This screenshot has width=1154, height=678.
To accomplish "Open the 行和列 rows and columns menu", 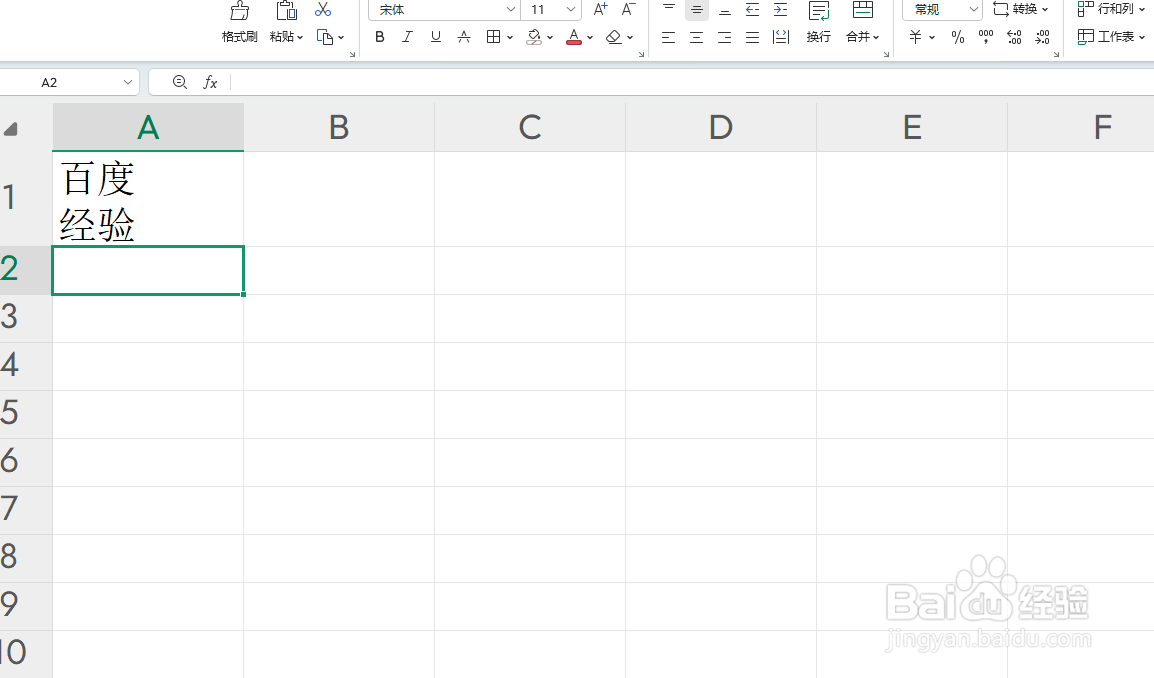I will (1111, 10).
